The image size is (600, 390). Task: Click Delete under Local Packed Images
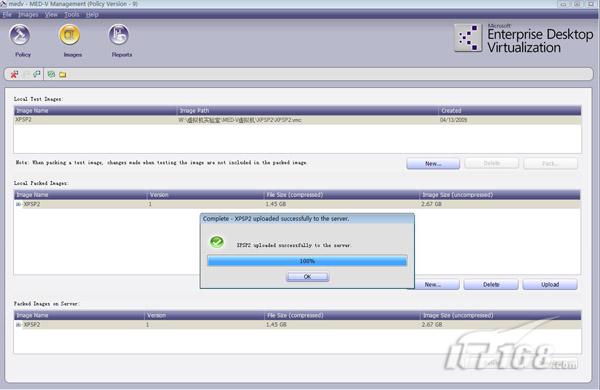pos(491,285)
